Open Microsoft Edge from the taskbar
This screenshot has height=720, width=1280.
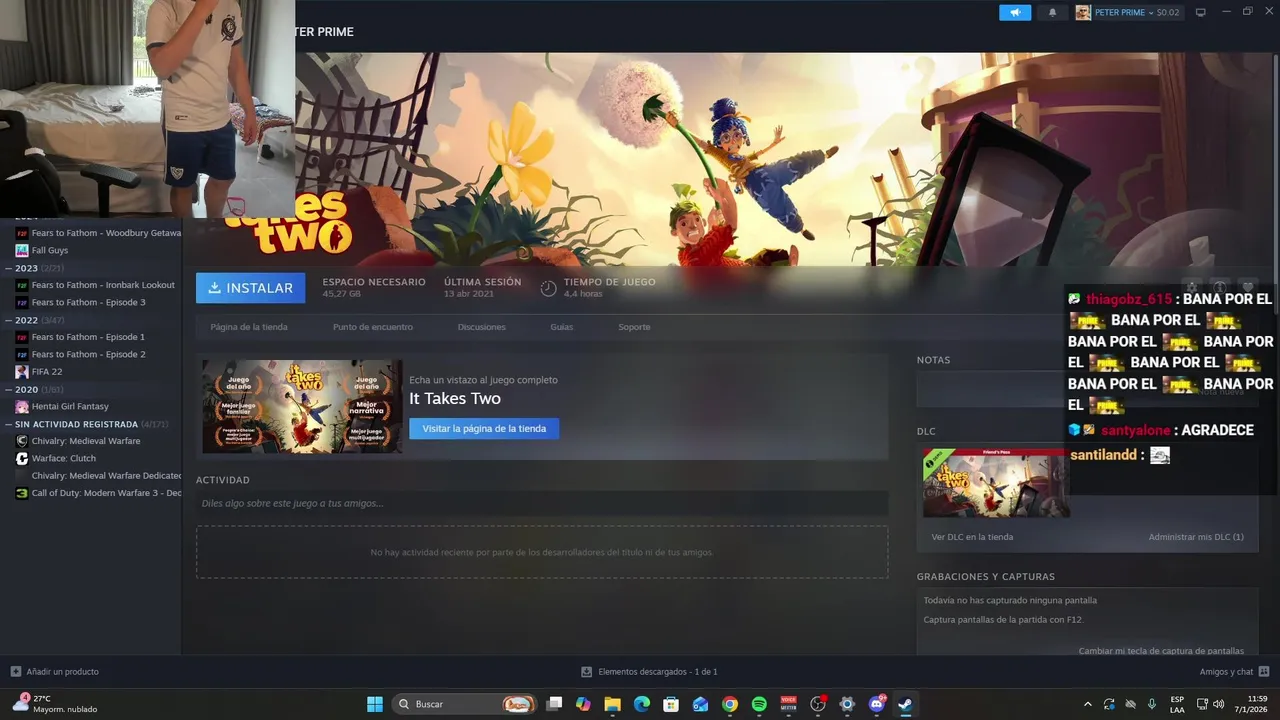pos(642,704)
